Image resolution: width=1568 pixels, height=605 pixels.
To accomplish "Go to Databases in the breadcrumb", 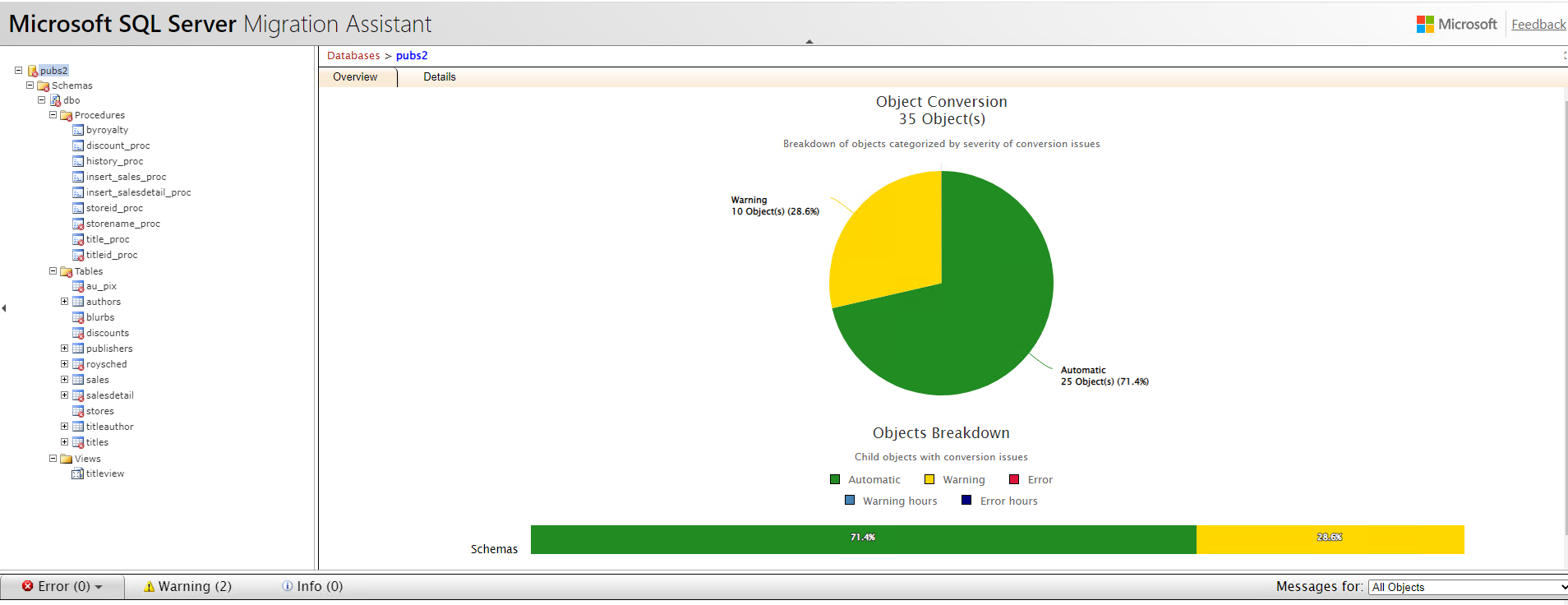I will pyautogui.click(x=353, y=56).
